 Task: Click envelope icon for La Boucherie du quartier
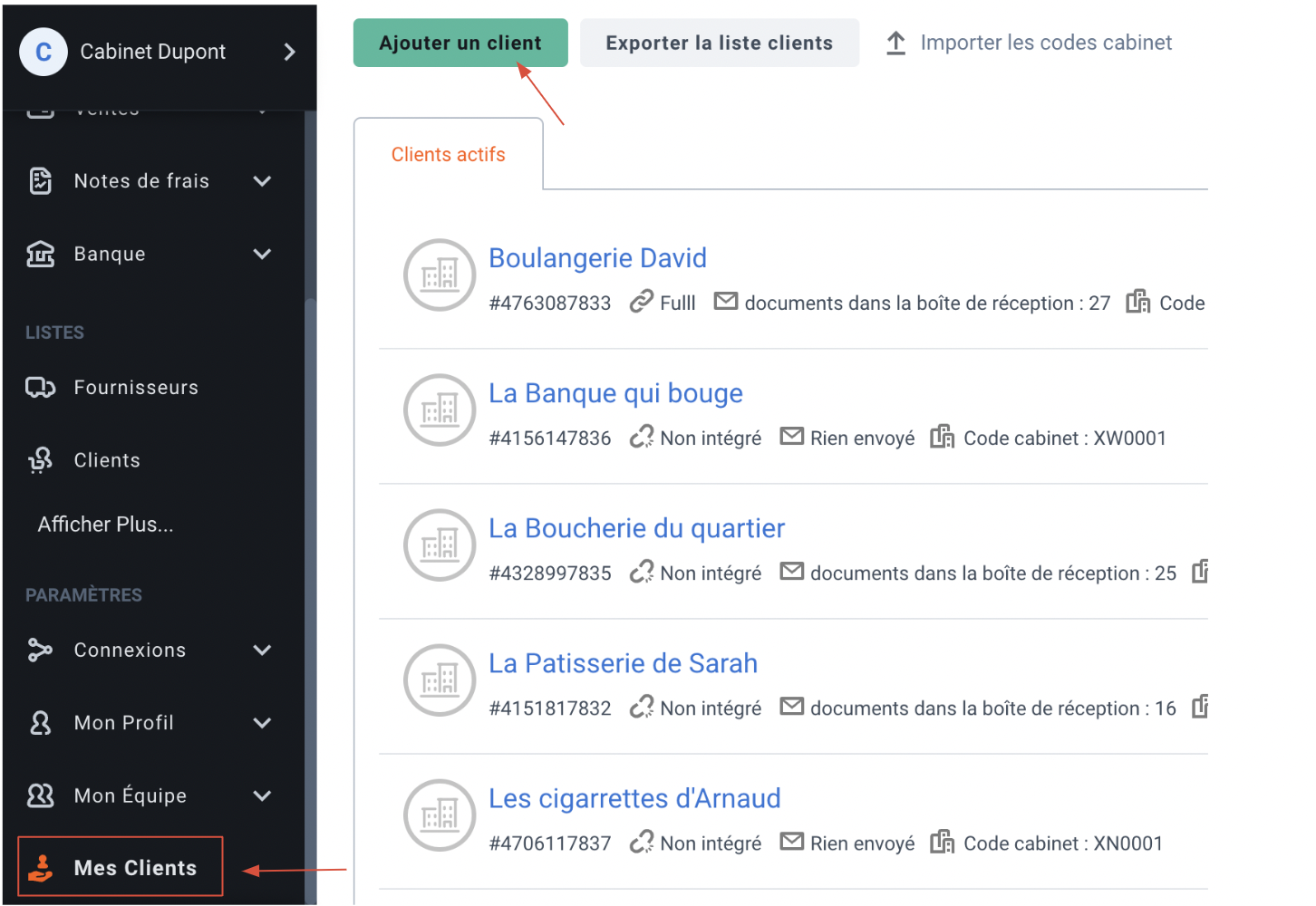click(x=792, y=572)
